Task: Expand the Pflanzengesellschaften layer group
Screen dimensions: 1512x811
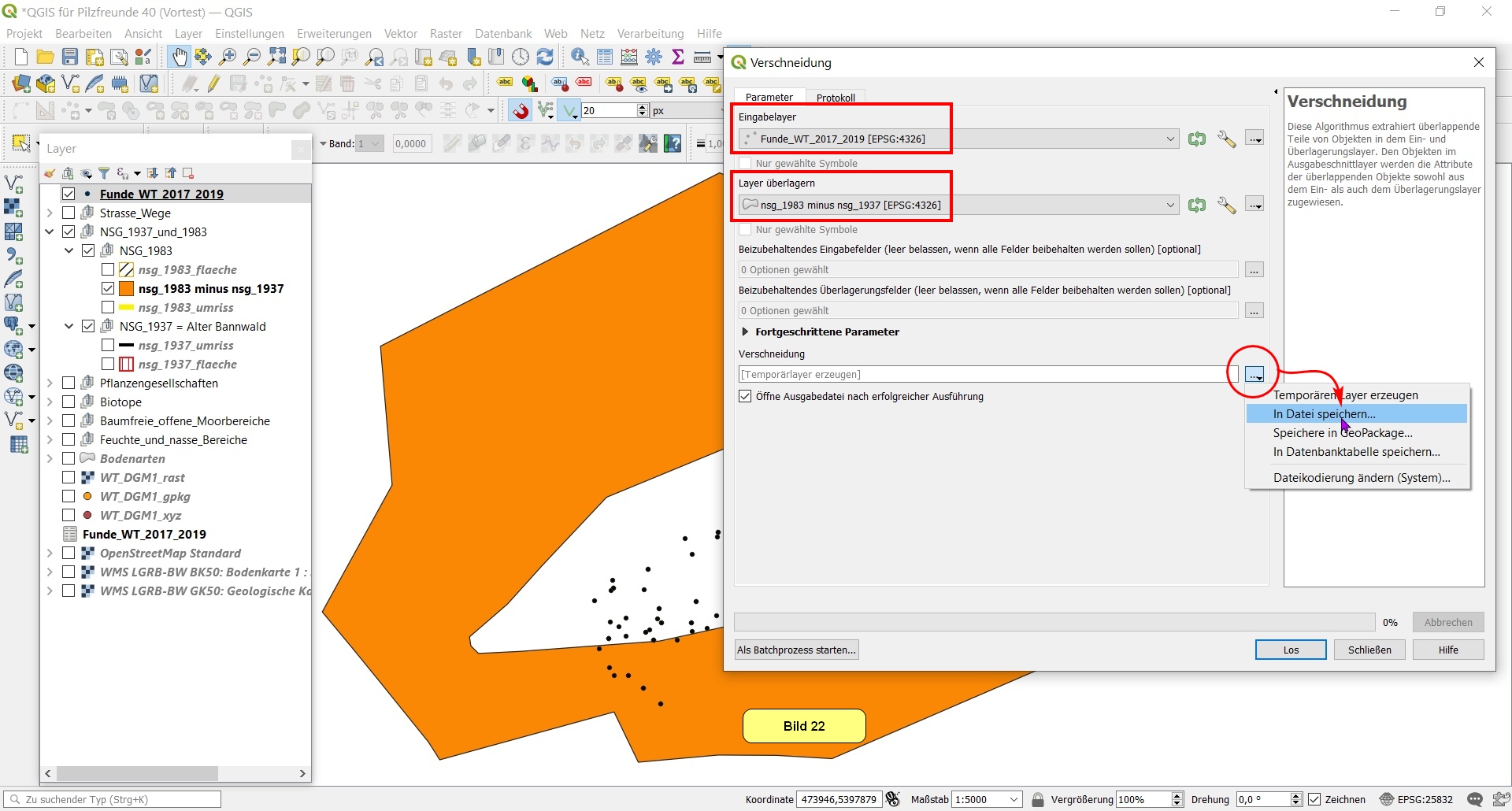Action: tap(50, 383)
